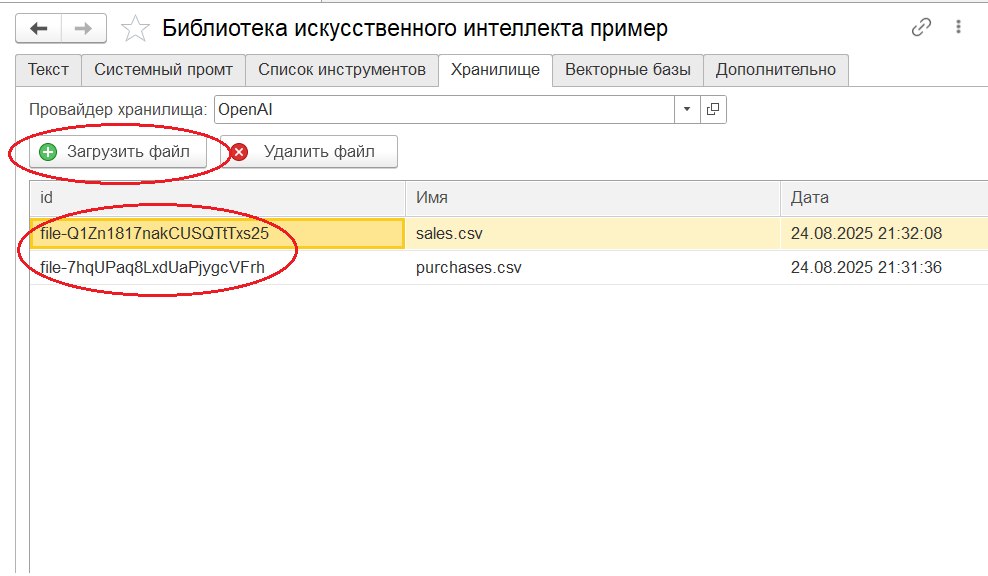
Task: Switch to the Векторные базы tab
Action: [x=629, y=70]
